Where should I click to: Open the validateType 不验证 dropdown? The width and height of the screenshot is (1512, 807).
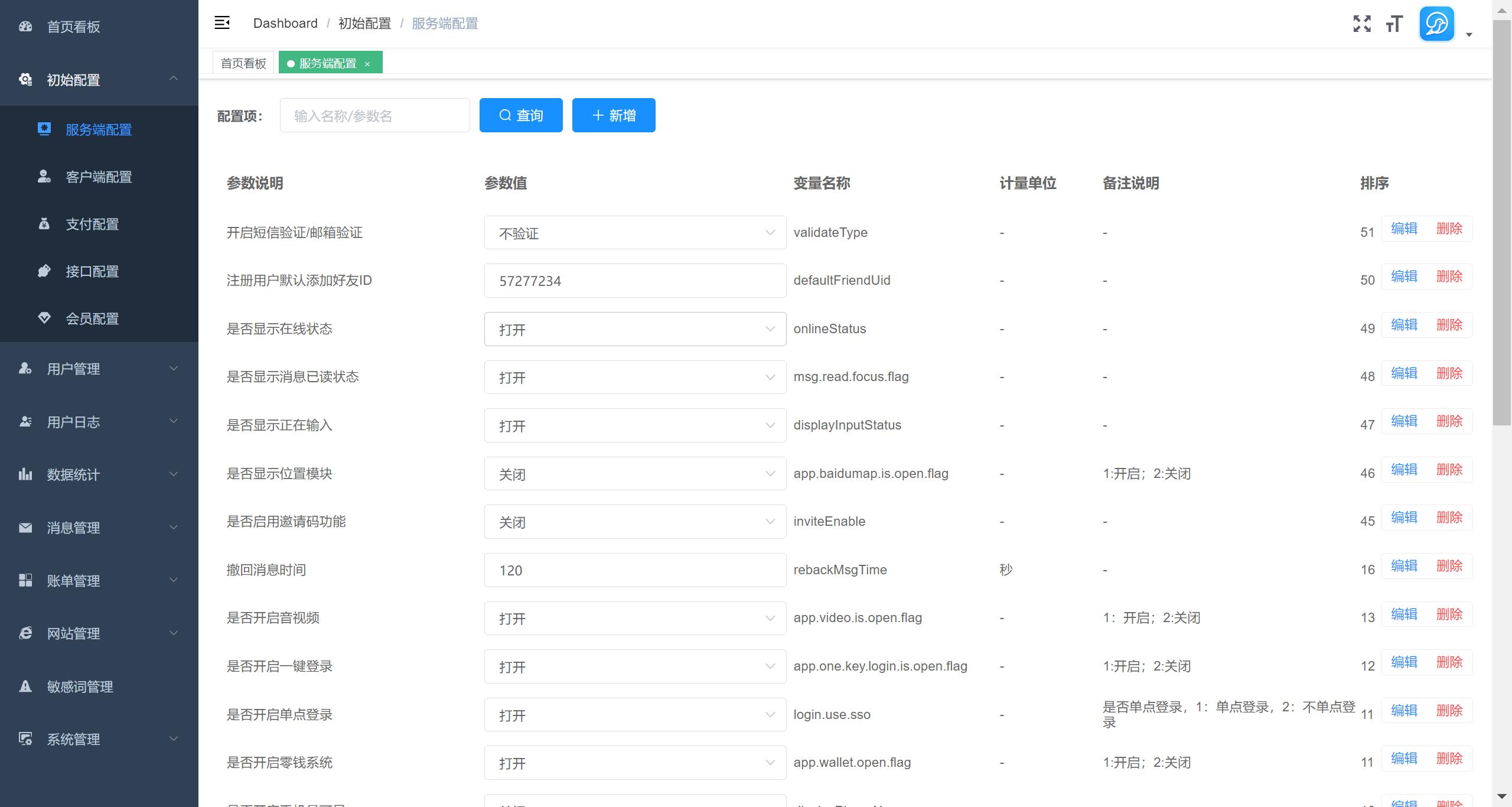[x=634, y=232]
